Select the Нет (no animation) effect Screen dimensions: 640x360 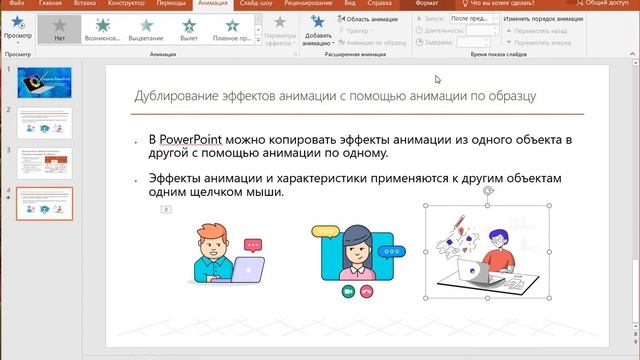[x=60, y=29]
